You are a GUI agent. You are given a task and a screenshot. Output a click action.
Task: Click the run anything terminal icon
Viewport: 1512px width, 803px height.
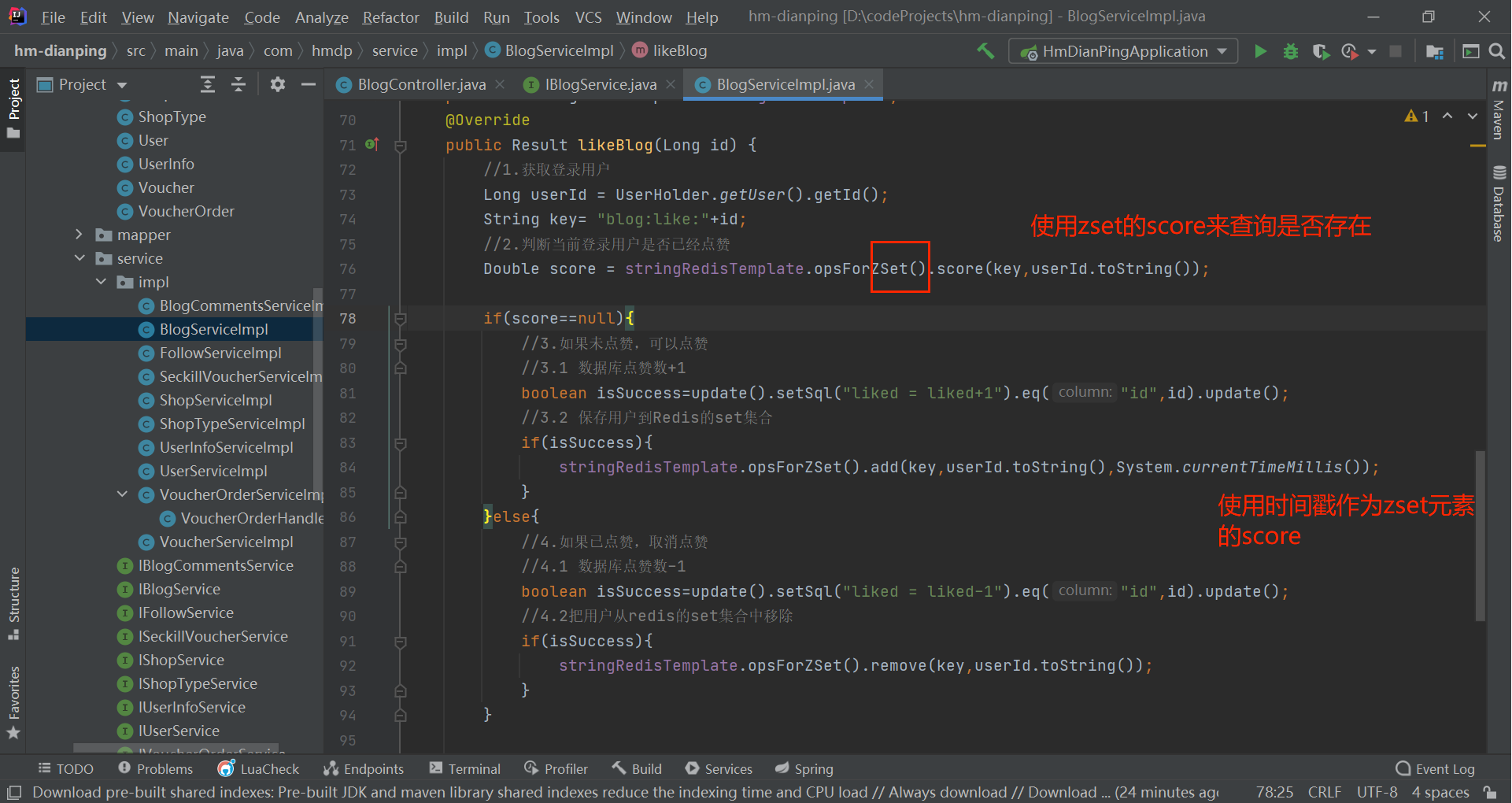tap(1470, 51)
